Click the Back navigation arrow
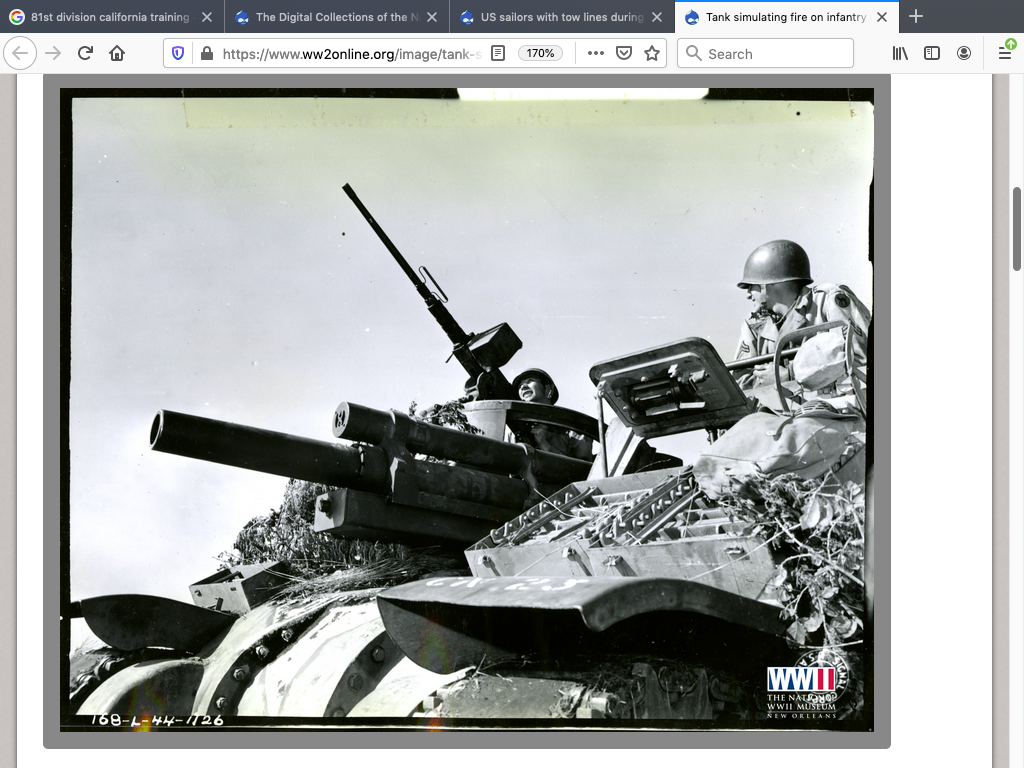 [21, 53]
